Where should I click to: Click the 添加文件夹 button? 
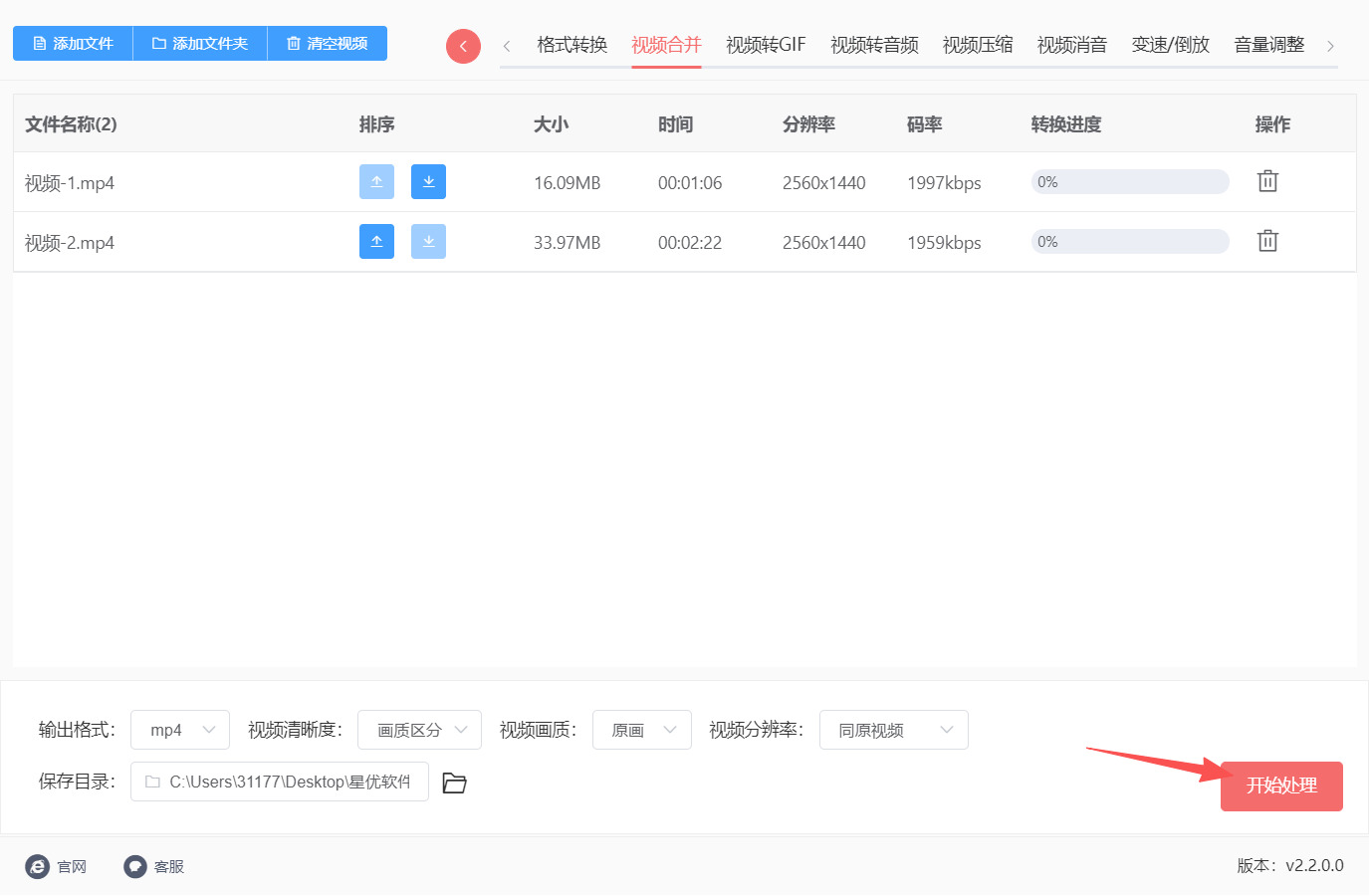pyautogui.click(x=200, y=43)
